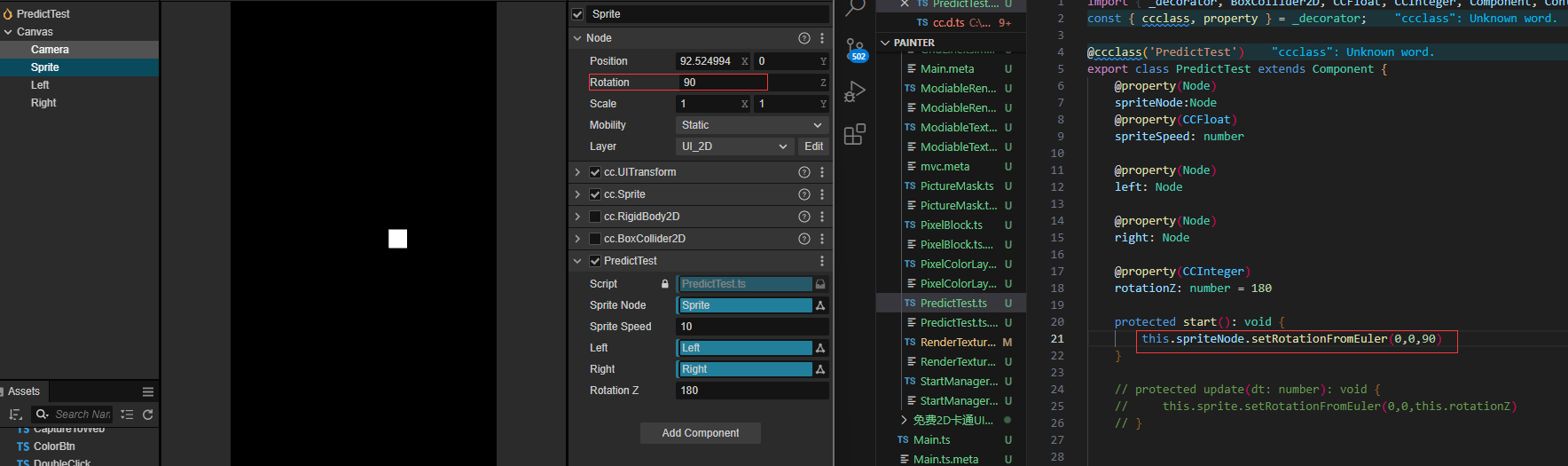Click locate icon on PredictTest.ts script field
Screen dimensions: 1568x466
click(820, 284)
